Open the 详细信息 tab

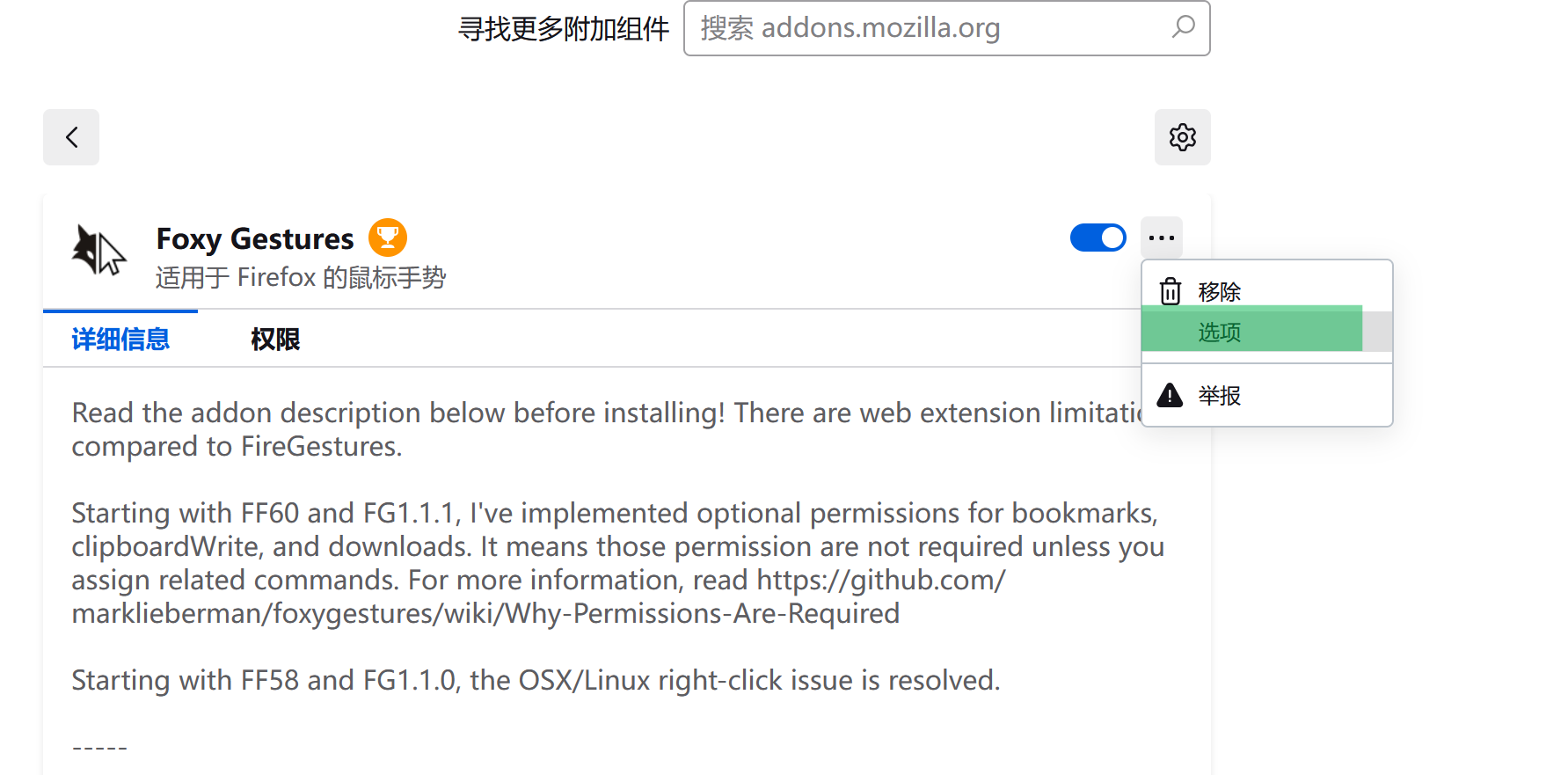pos(120,339)
